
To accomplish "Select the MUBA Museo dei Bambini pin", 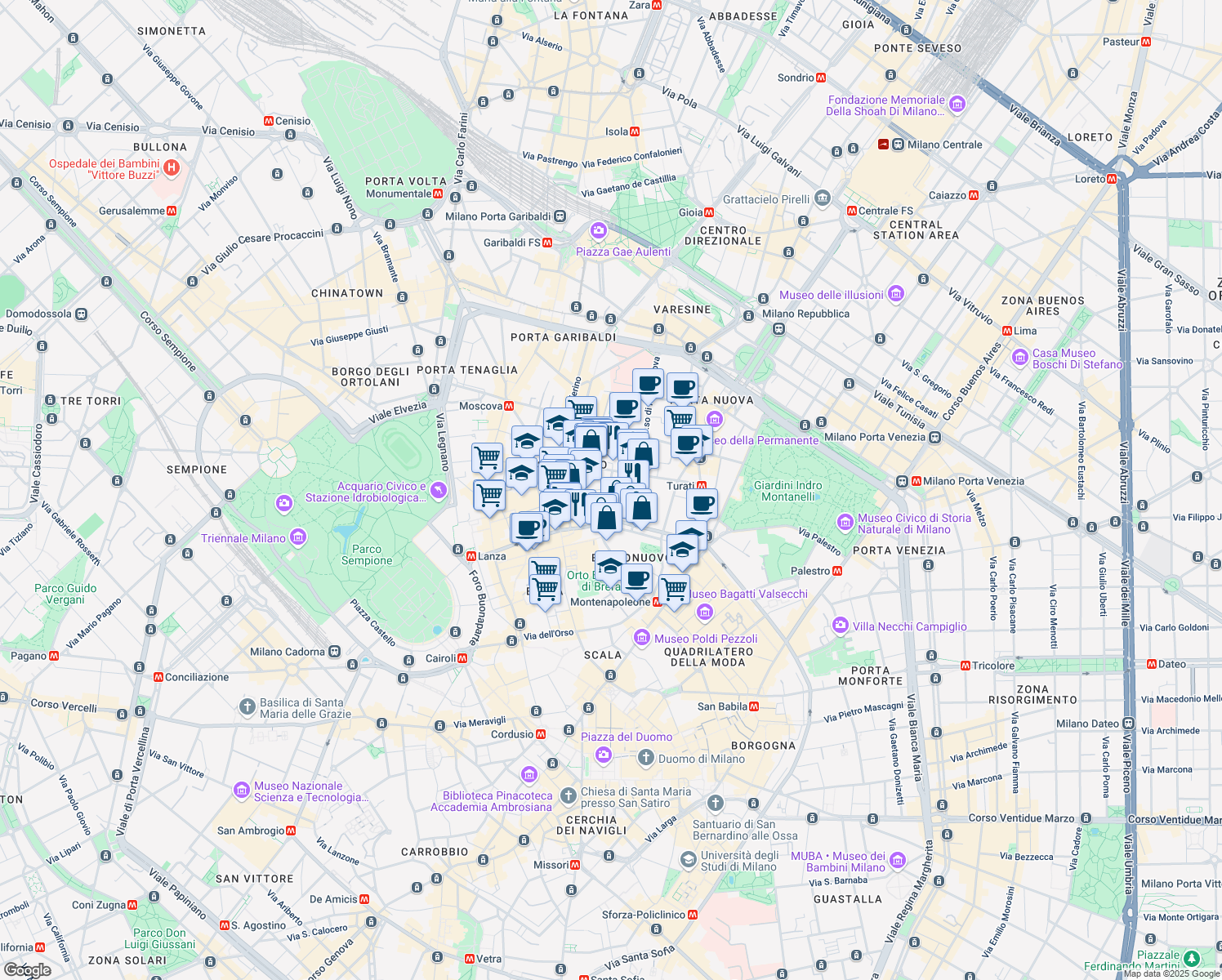I will [x=898, y=860].
